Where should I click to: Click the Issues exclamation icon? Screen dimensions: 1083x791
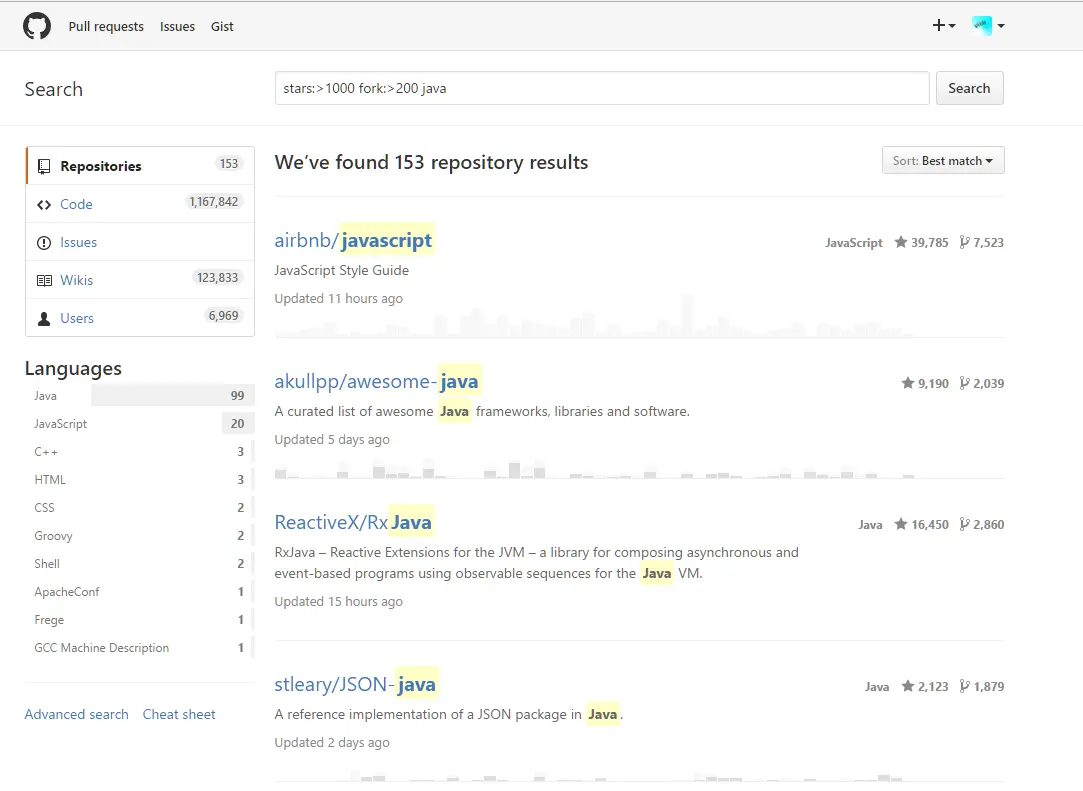point(44,242)
